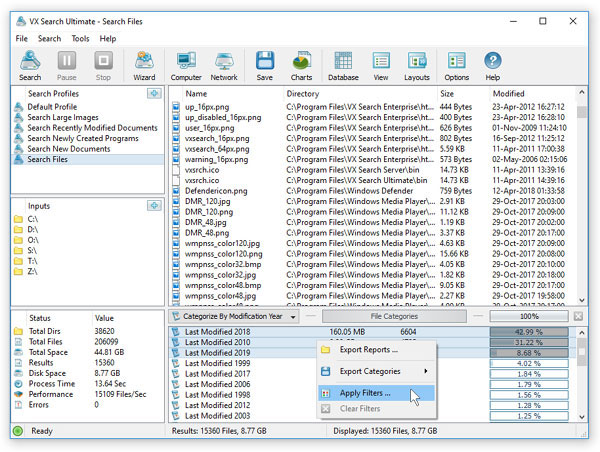Click the results list scroll up arrow
Screen dimensions: 600x452
click(582, 92)
